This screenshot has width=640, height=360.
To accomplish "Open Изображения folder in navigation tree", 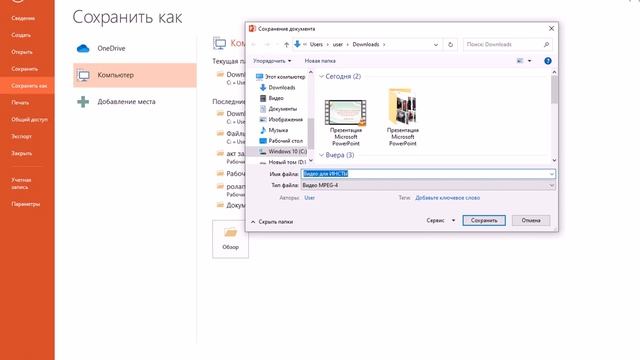I will tap(281, 119).
